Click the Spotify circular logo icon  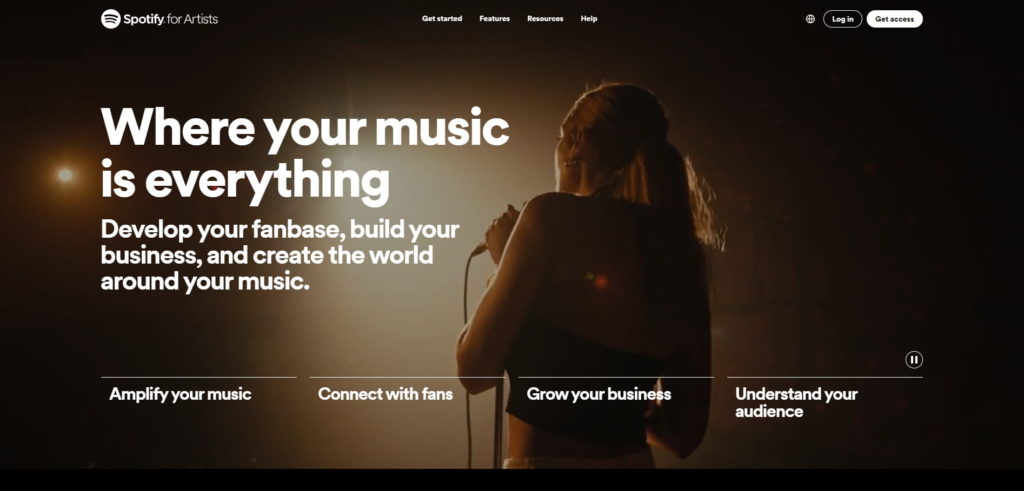[110, 19]
